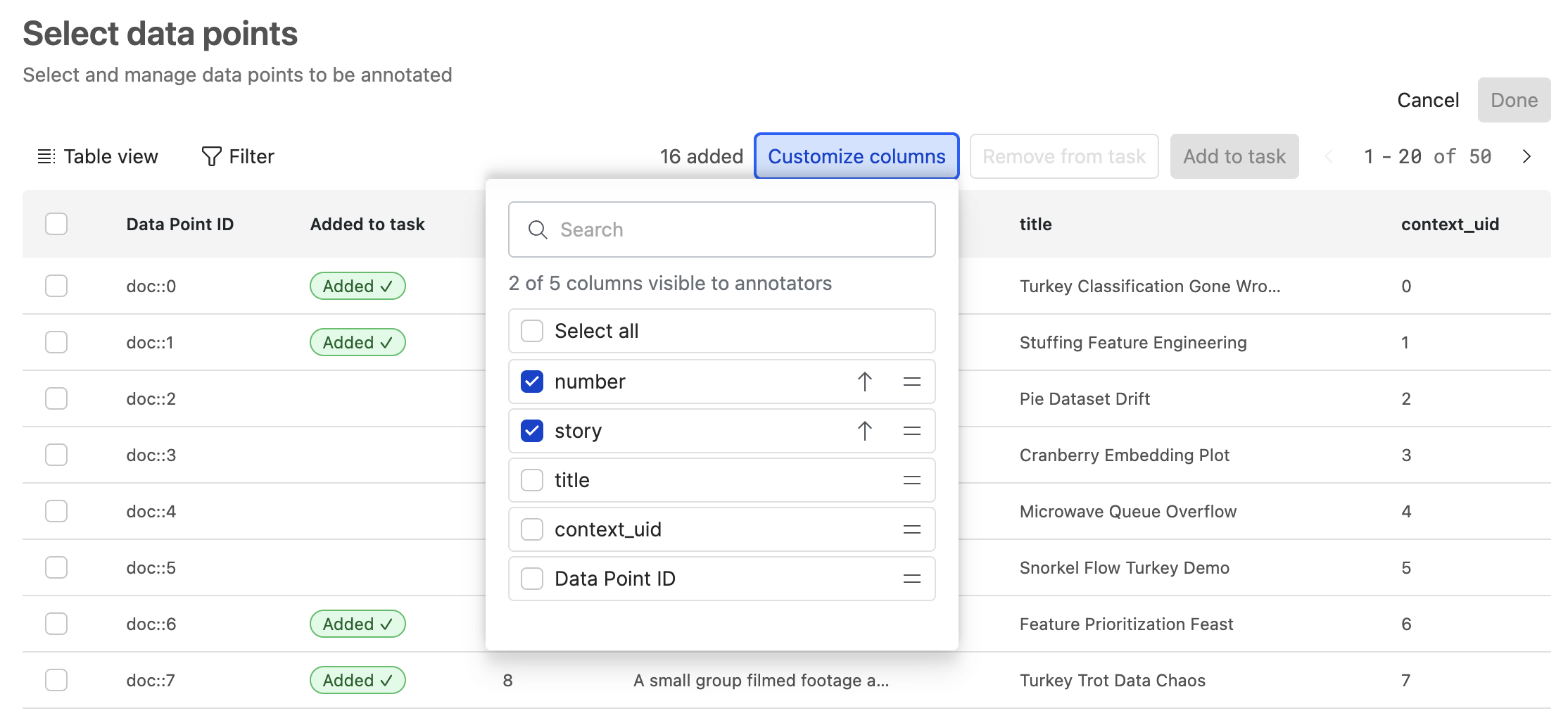Screen dimensions: 1568x718
Task: Open the Table view options
Action: [99, 156]
